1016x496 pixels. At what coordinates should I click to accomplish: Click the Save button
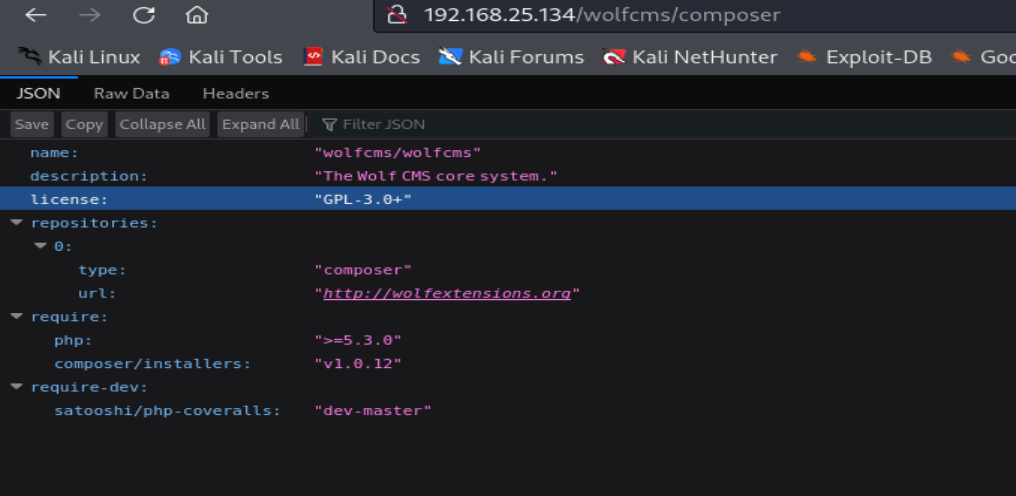click(x=32, y=124)
